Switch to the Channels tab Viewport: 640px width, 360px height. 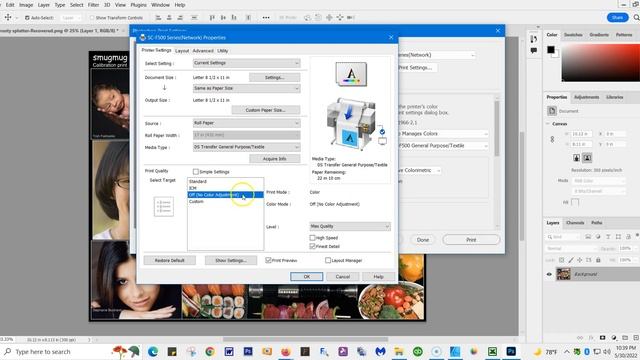575,223
